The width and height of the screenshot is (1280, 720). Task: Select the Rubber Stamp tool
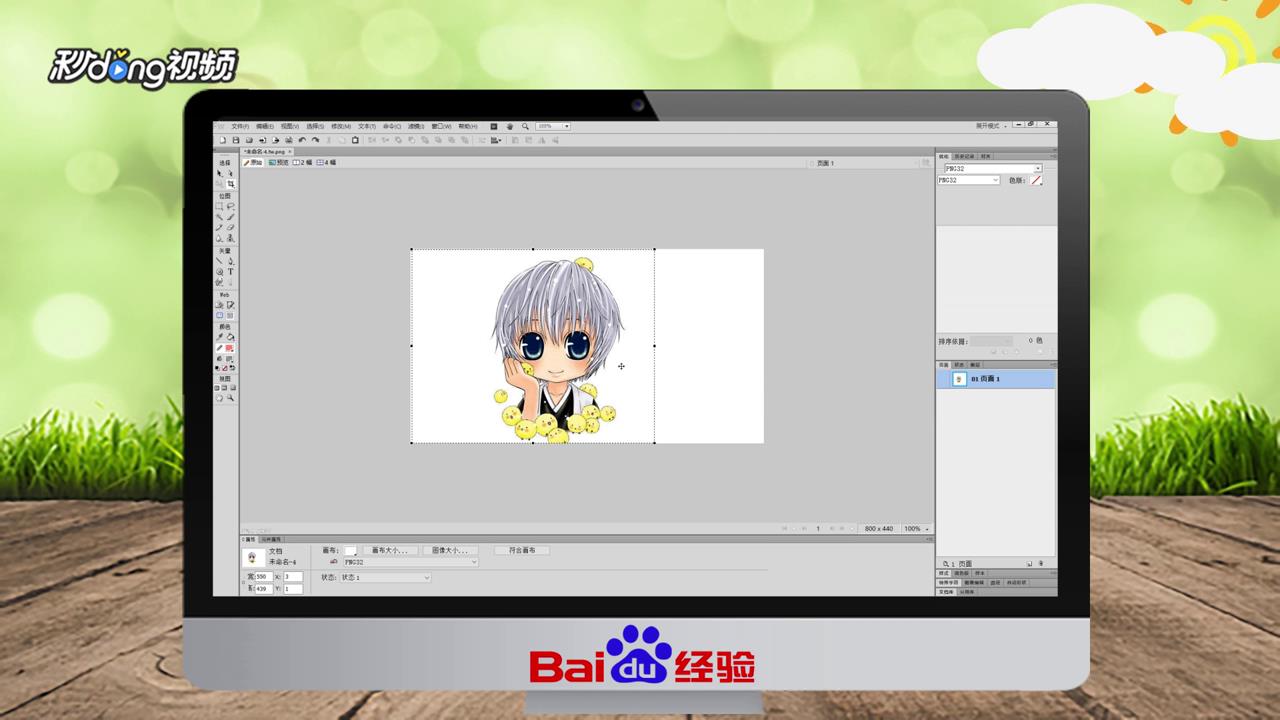pyautogui.click(x=230, y=239)
